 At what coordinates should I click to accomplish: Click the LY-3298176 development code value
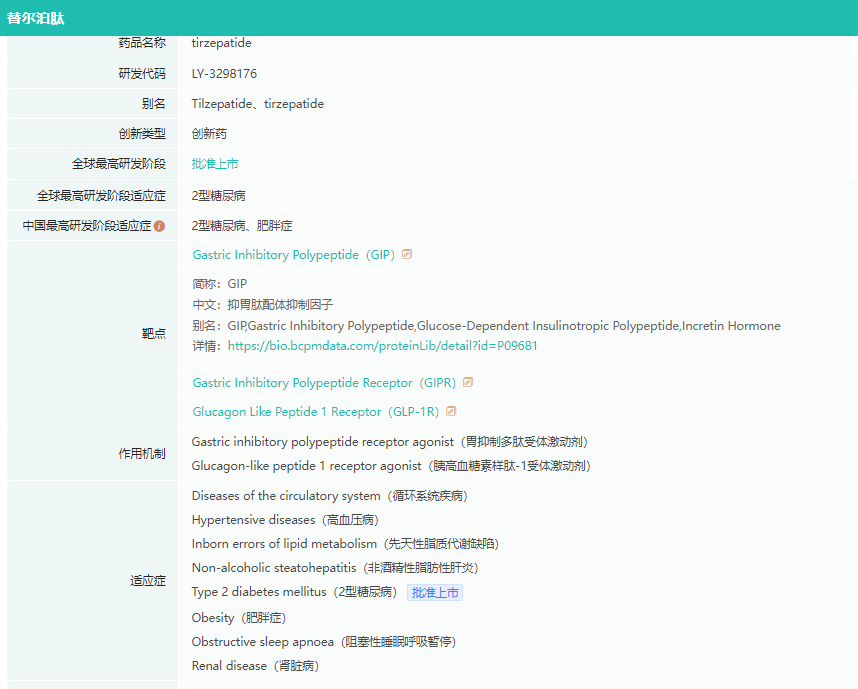[225, 74]
